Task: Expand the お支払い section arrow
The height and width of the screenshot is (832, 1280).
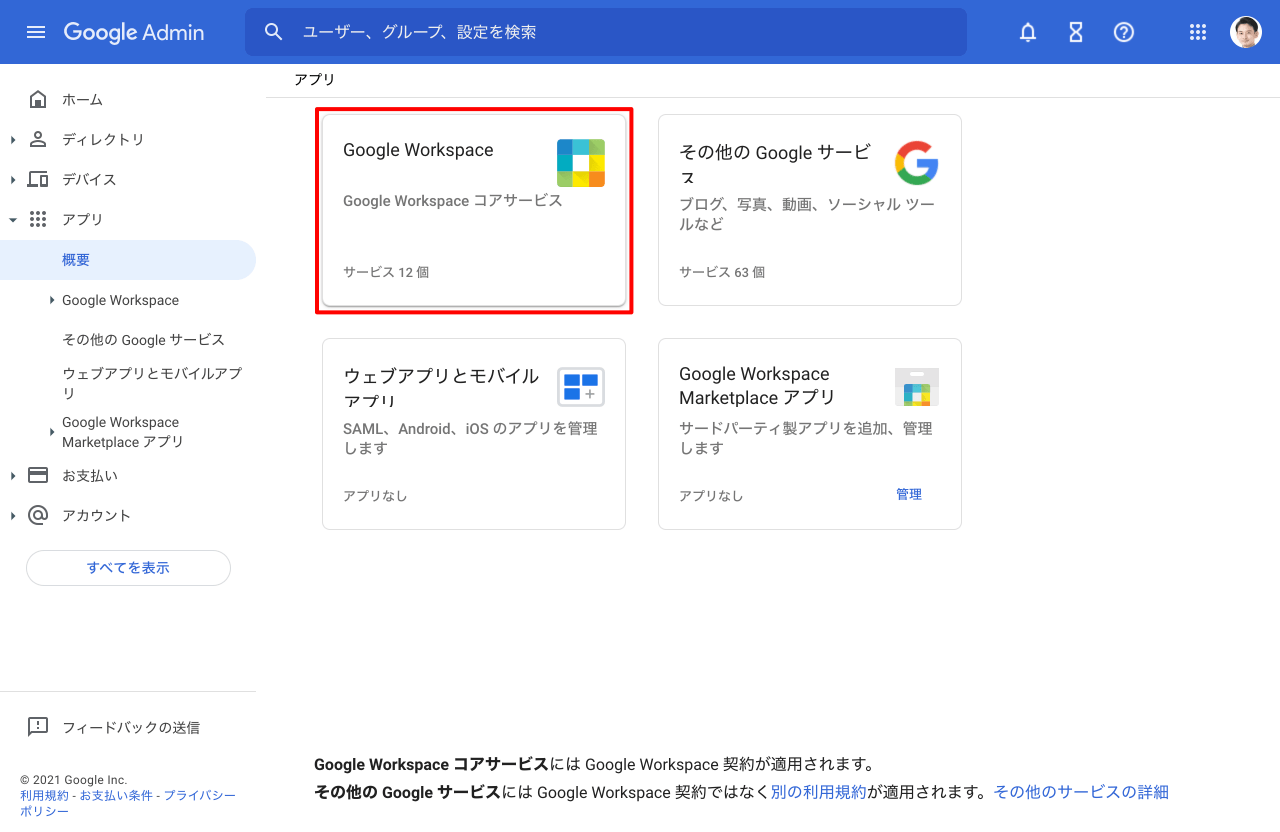Action: pyautogui.click(x=13, y=475)
